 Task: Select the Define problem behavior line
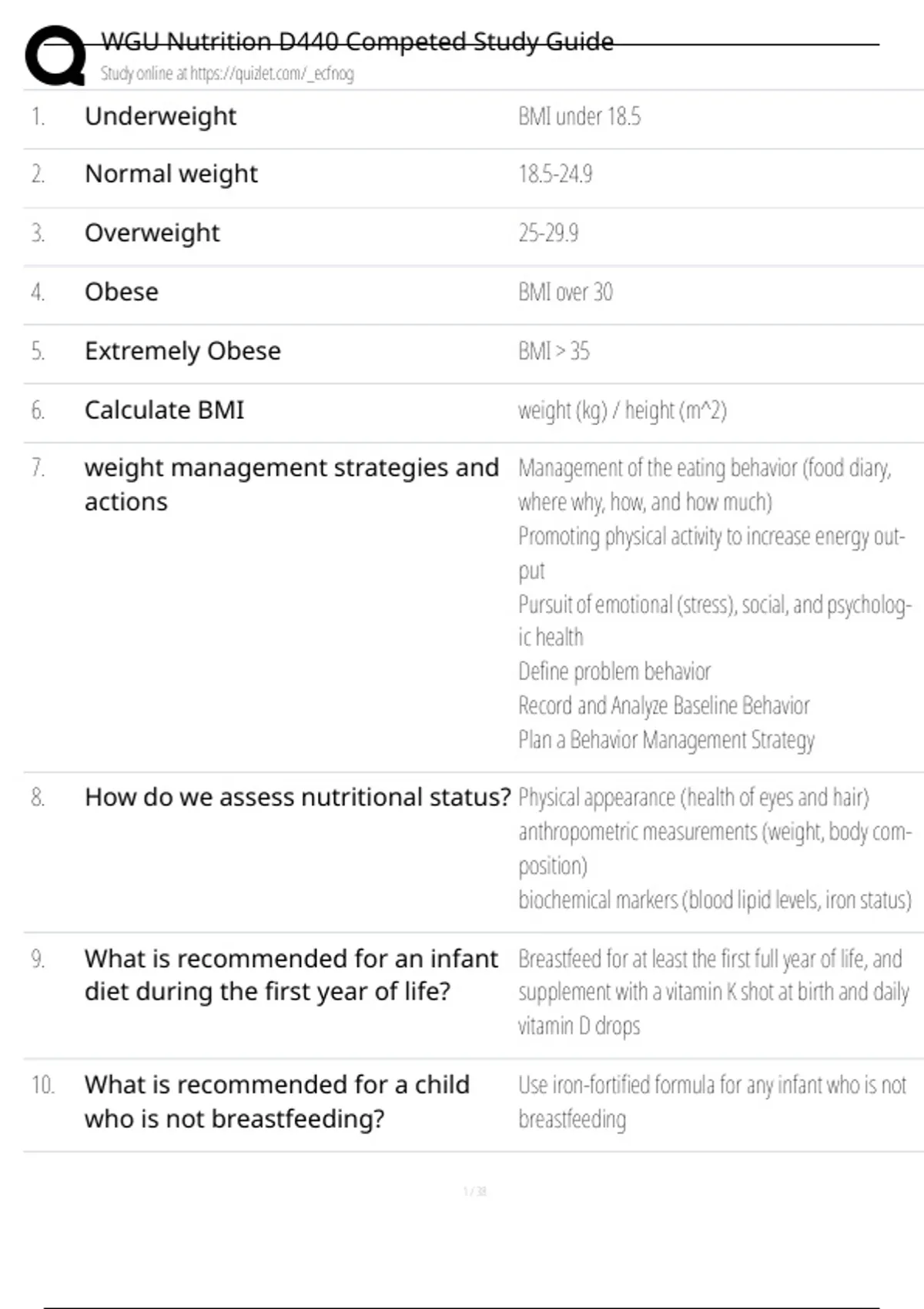[x=614, y=671]
